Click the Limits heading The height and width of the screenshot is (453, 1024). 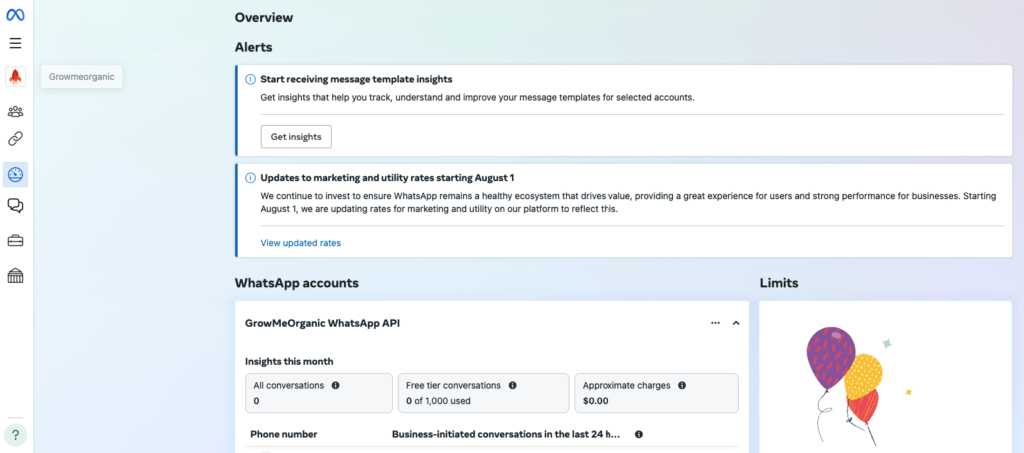click(779, 283)
